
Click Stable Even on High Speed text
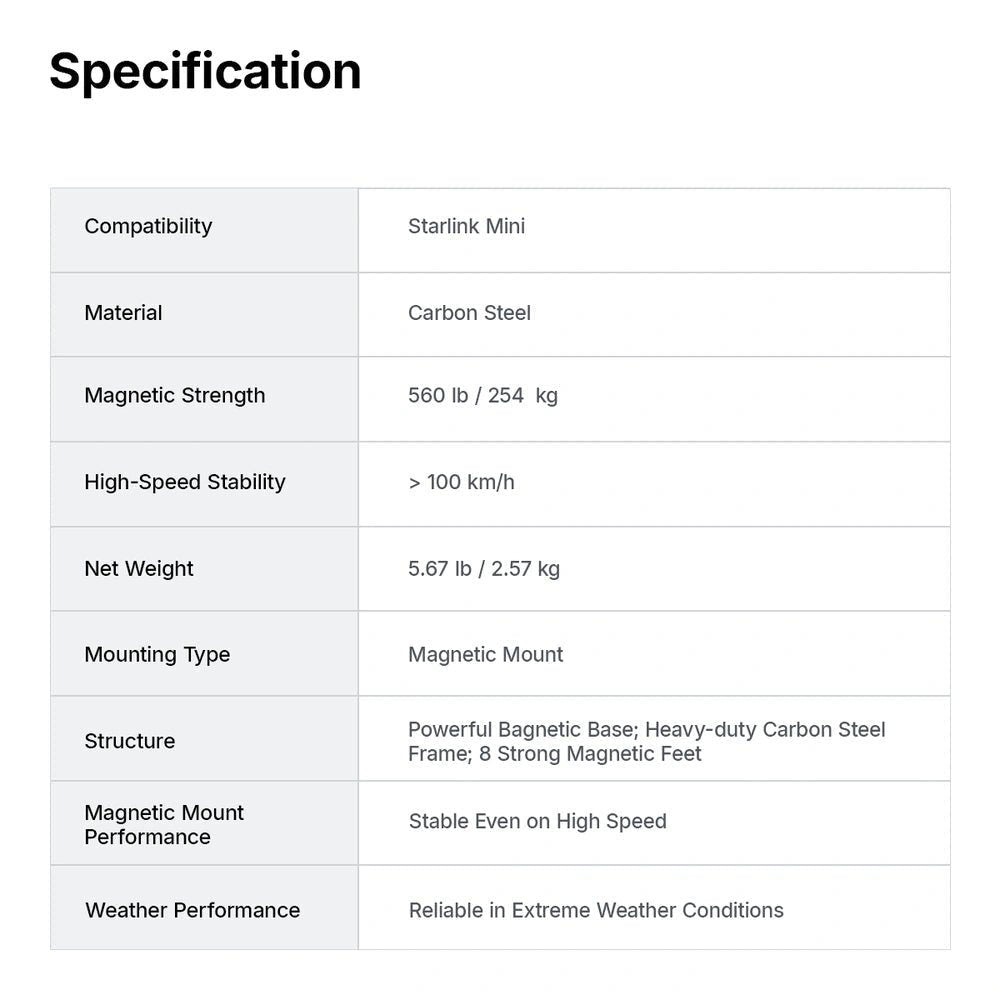[x=538, y=821]
